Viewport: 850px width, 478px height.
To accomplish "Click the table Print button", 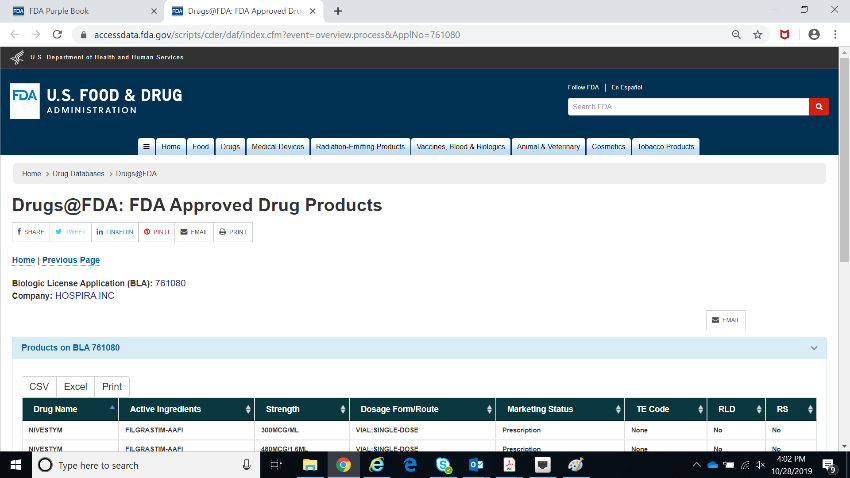I will click(112, 386).
